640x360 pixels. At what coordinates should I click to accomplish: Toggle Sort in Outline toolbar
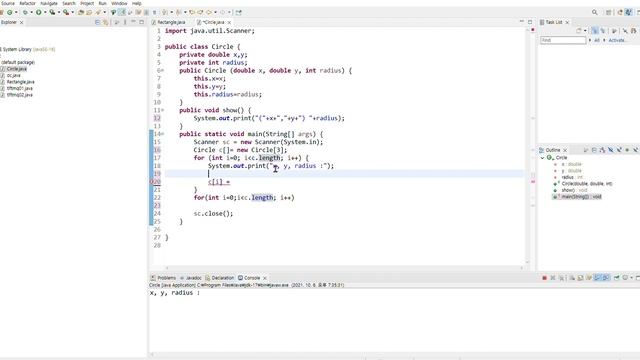pyautogui.click(x=602, y=150)
